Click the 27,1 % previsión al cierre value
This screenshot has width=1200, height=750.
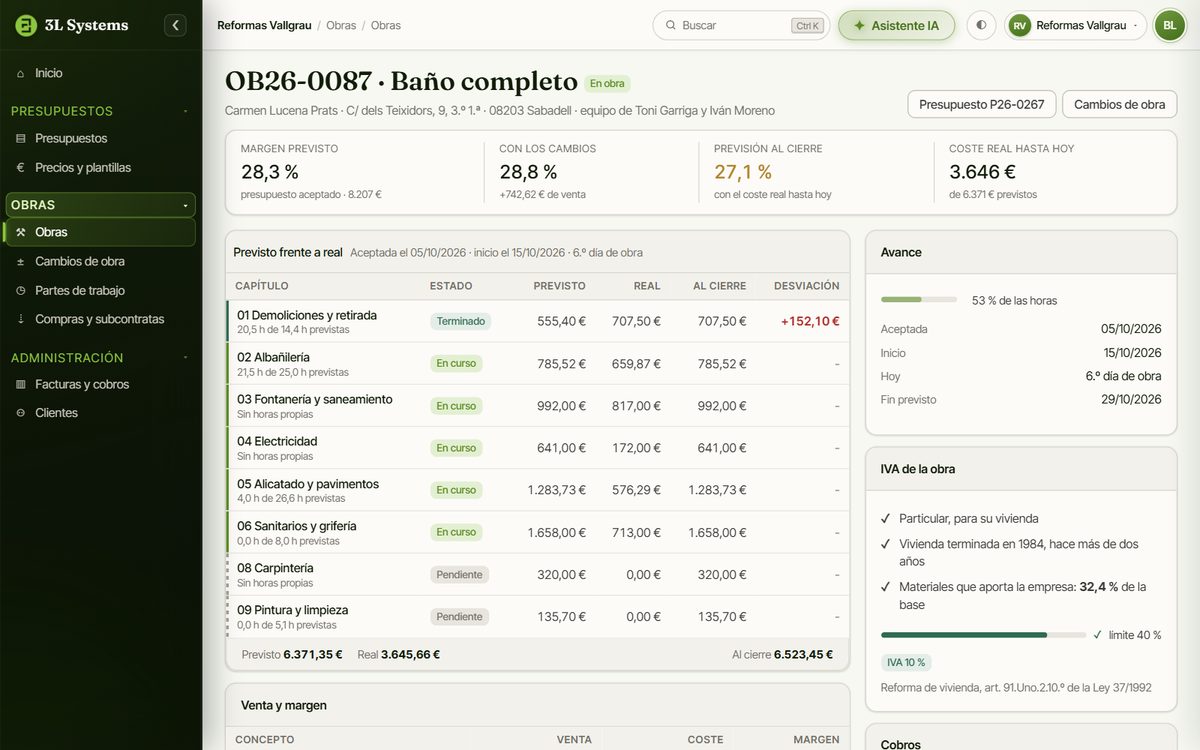(x=743, y=172)
